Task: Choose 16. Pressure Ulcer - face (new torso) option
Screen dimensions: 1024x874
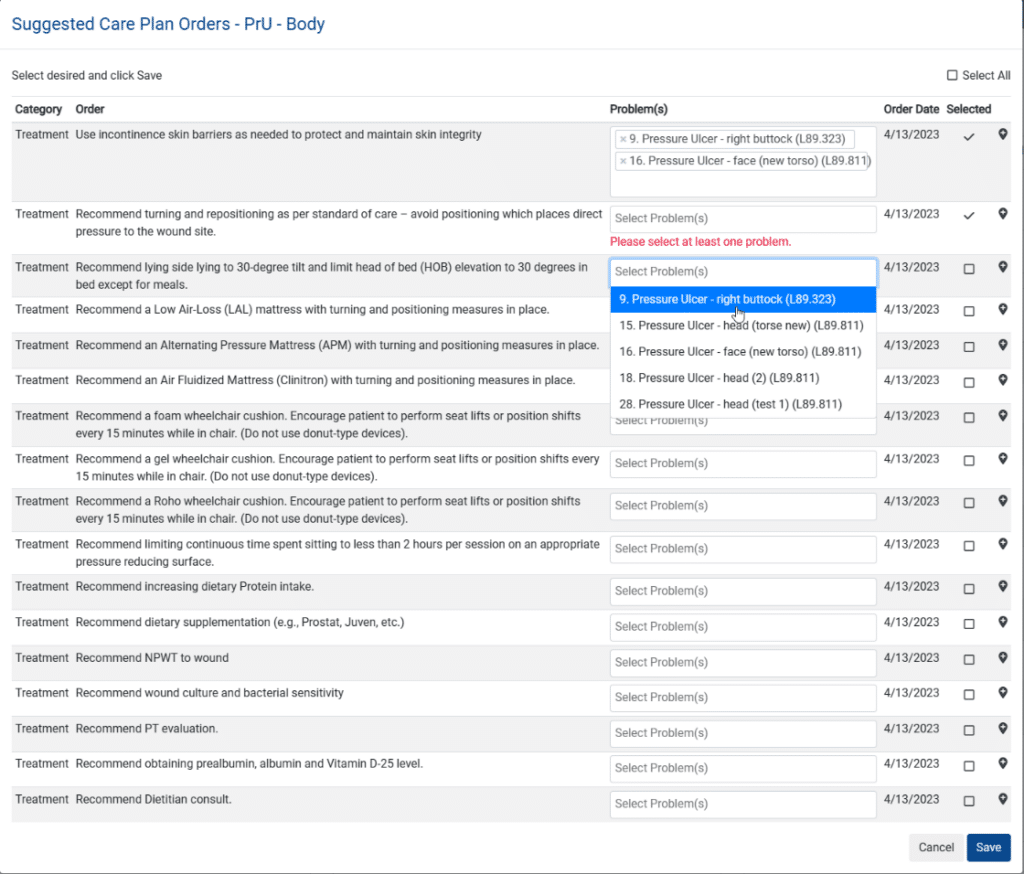Action: click(x=743, y=351)
